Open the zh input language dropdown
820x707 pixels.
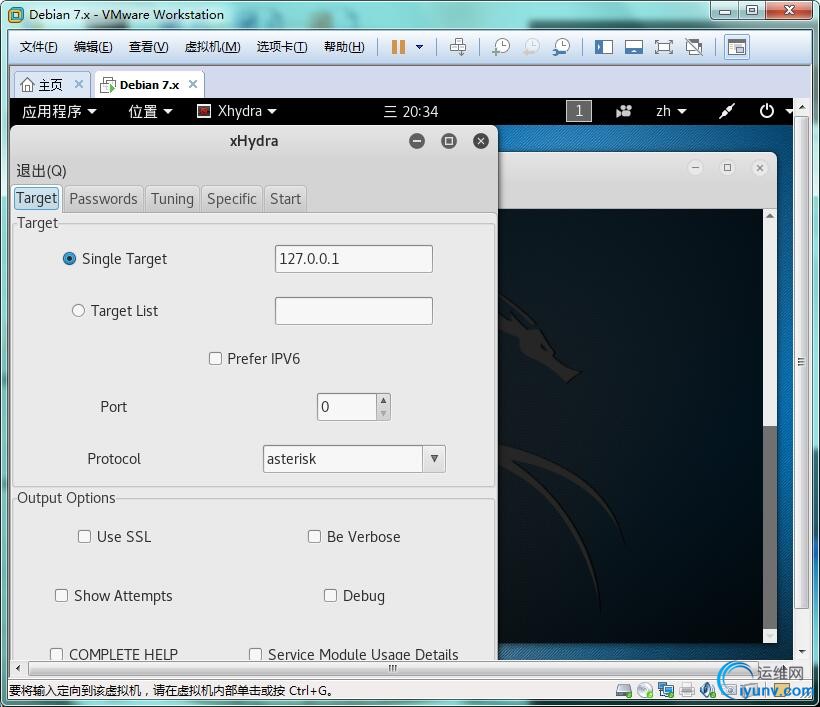(x=671, y=111)
